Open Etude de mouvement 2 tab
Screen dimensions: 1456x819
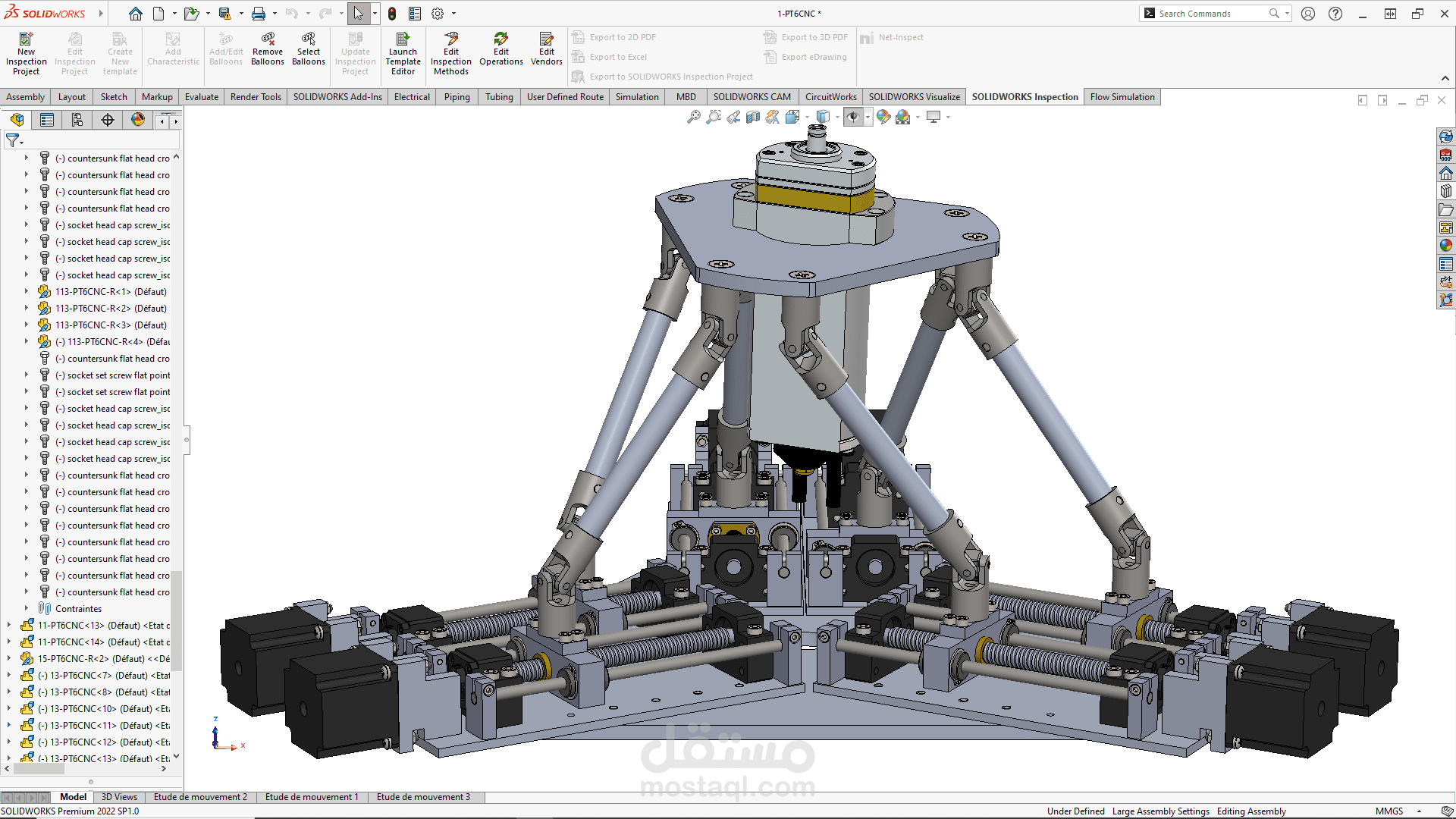[200, 797]
